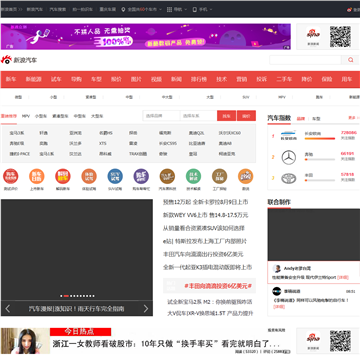The width and height of the screenshot is (360, 360).
Task: Click the Toyota logo in ranking
Action: click(x=289, y=178)
